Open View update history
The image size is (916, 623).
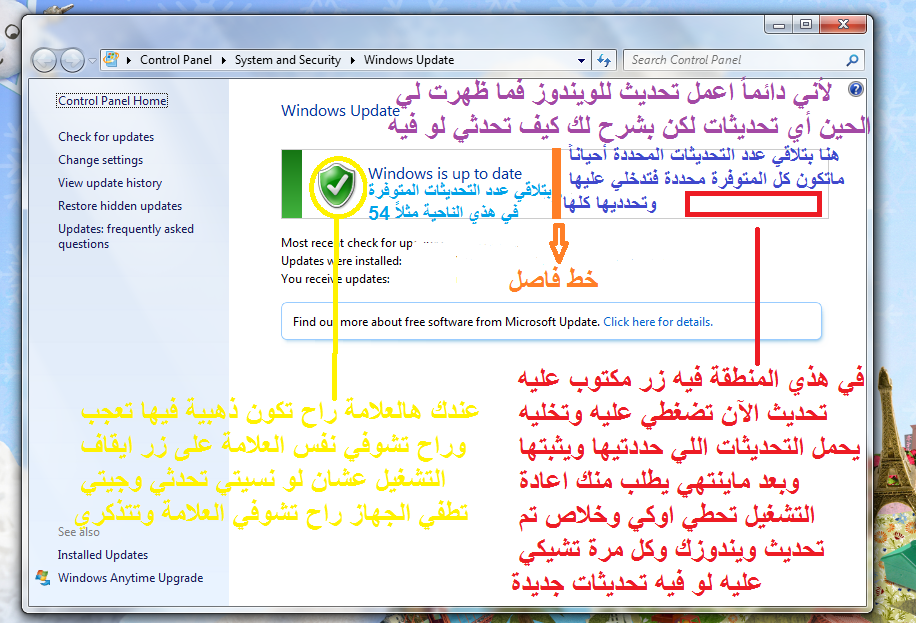point(110,183)
